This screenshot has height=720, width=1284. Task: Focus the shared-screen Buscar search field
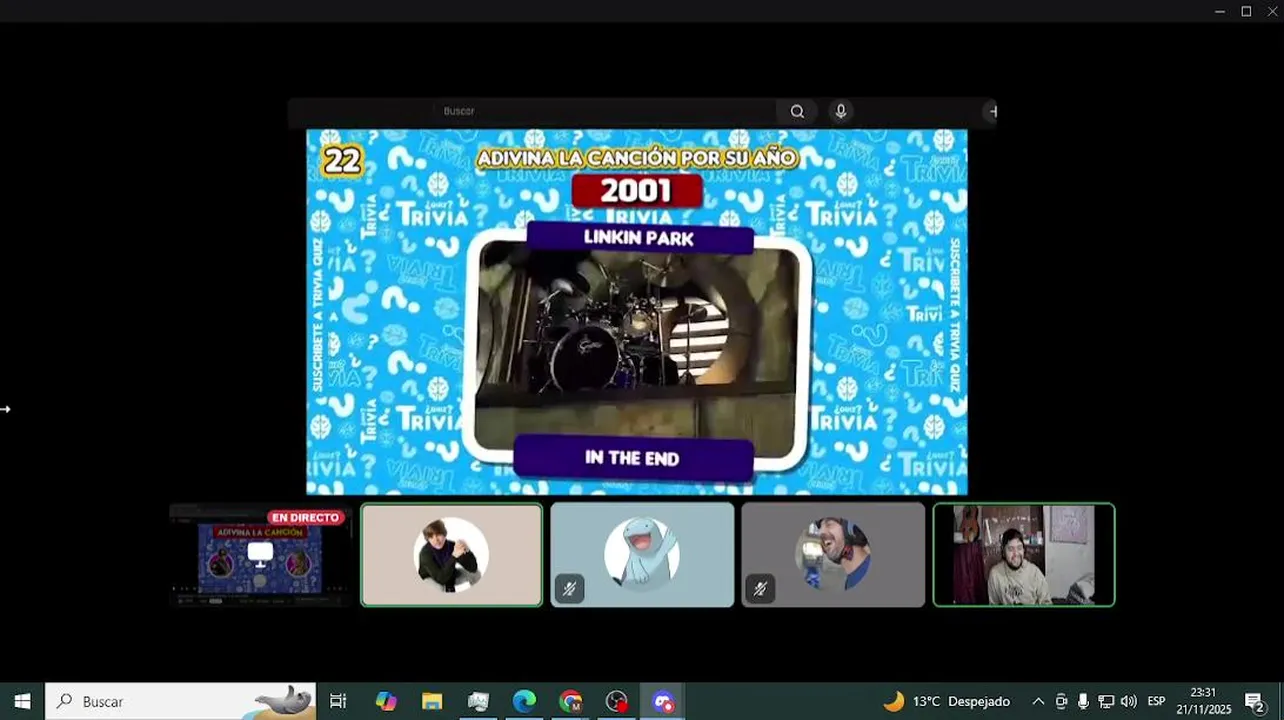pyautogui.click(x=605, y=111)
